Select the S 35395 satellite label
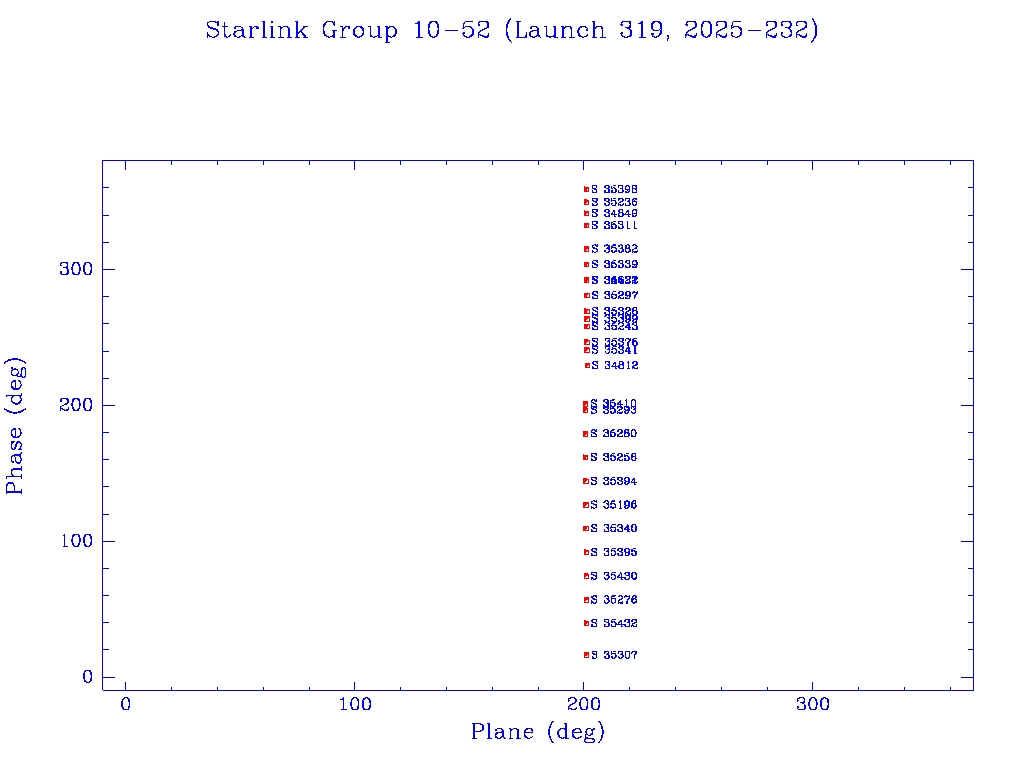 [614, 552]
